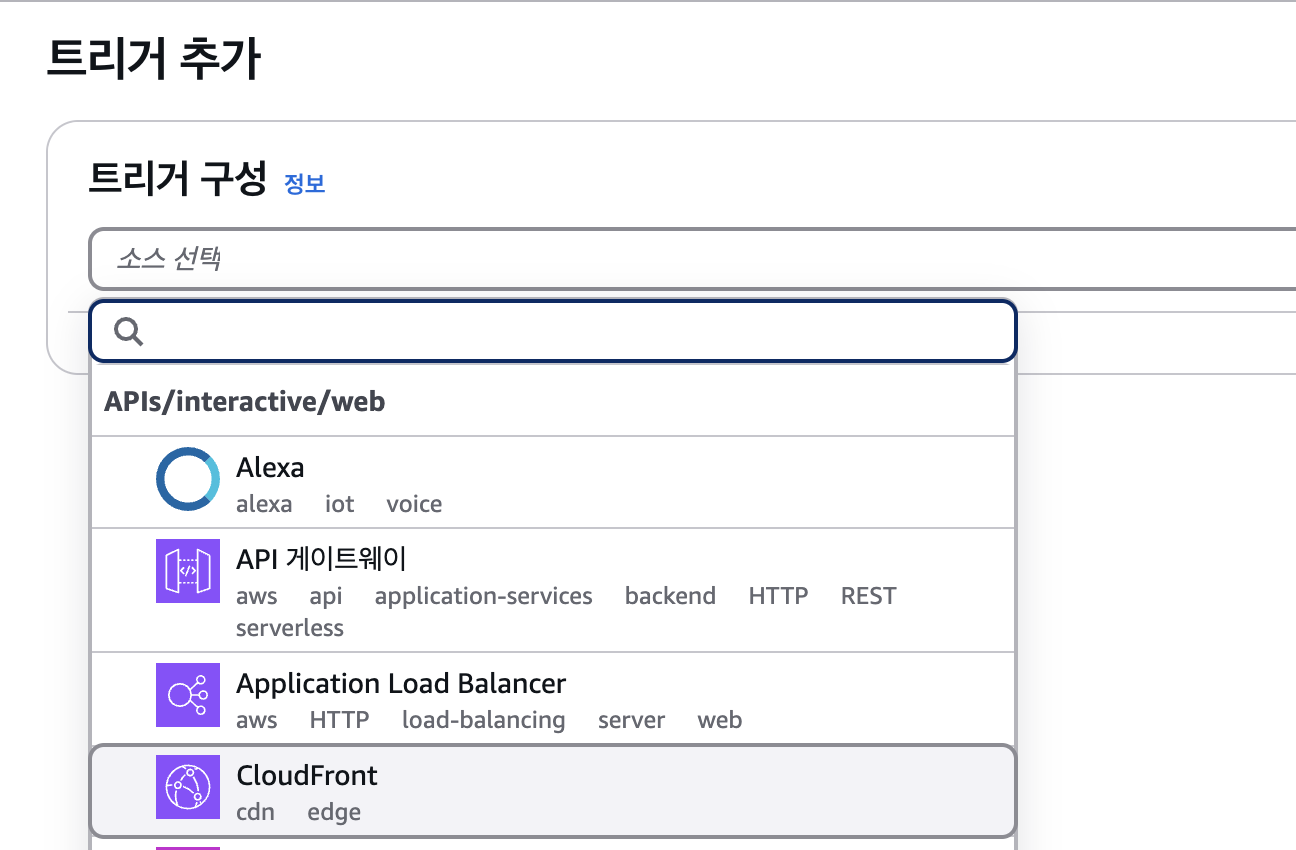Click the 트리거 추가 page heading
1296x850 pixels.
pos(154,60)
